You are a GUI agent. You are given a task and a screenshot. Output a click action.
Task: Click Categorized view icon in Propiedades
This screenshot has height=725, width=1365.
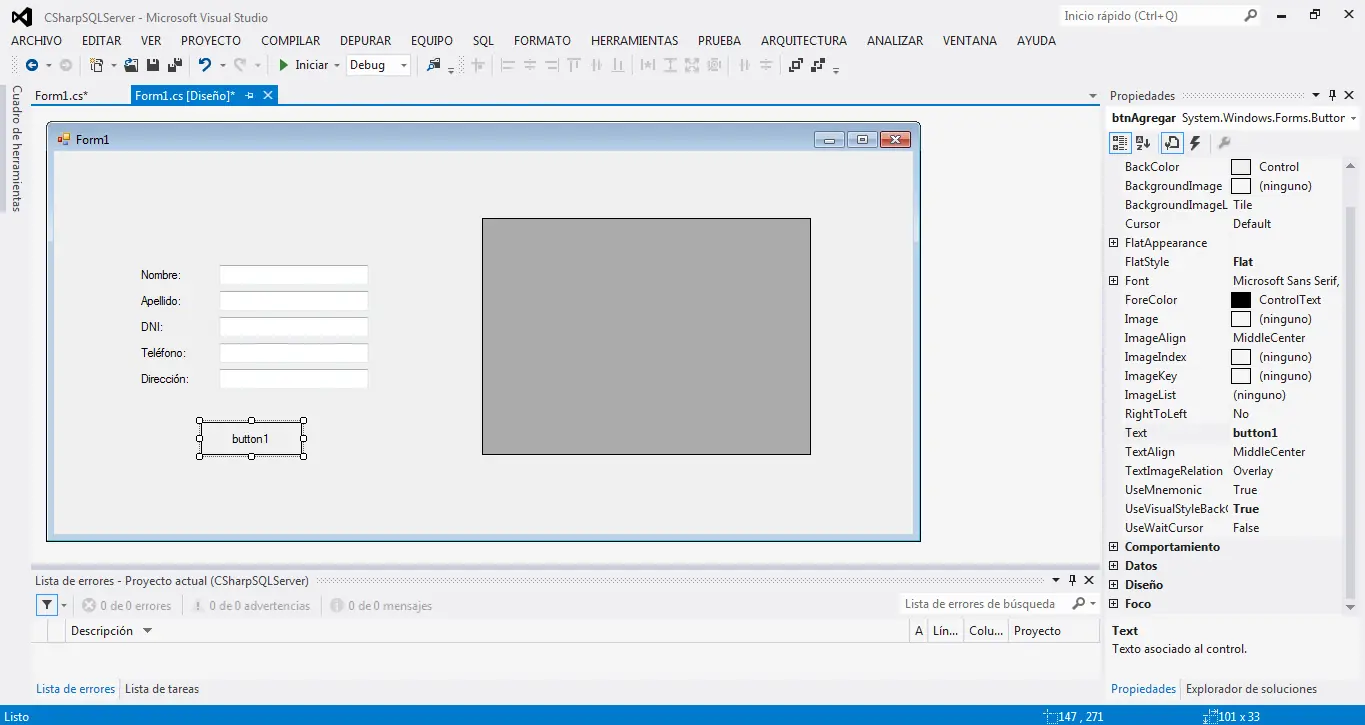tap(1120, 143)
